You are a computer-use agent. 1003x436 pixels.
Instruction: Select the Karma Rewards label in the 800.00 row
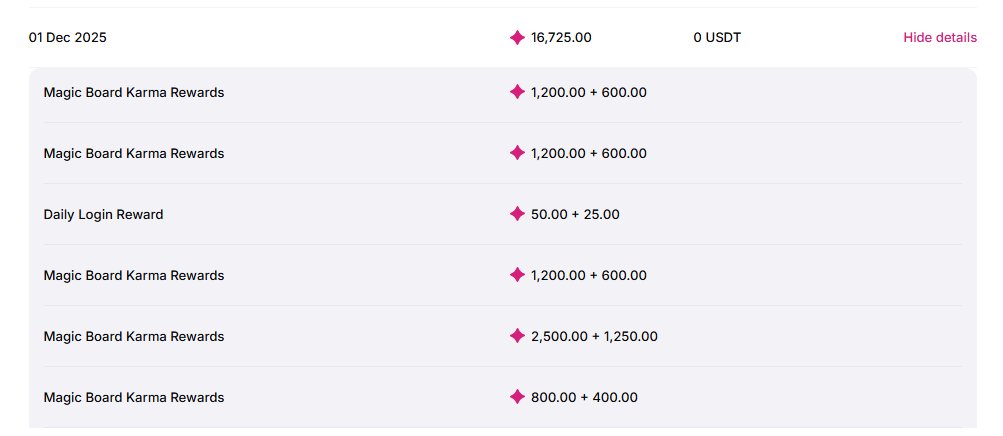[134, 397]
